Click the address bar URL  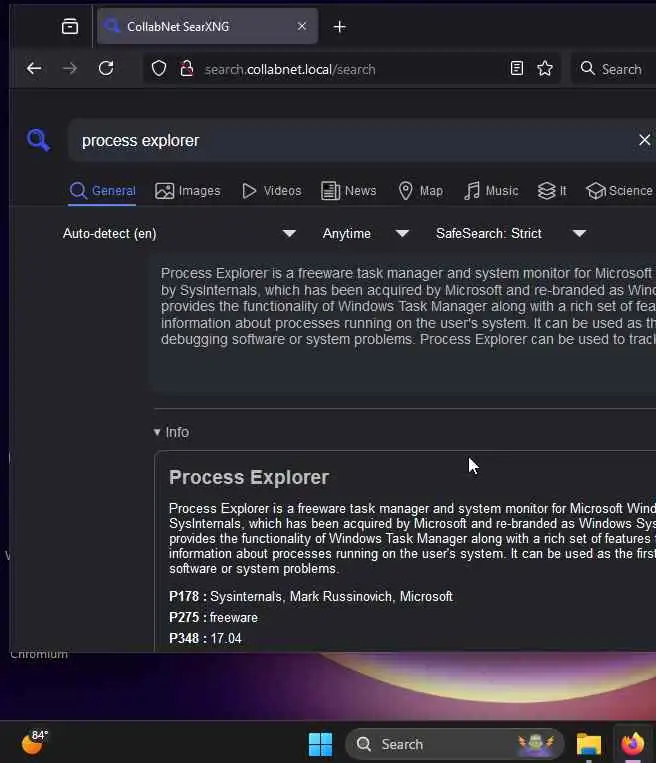(290, 70)
